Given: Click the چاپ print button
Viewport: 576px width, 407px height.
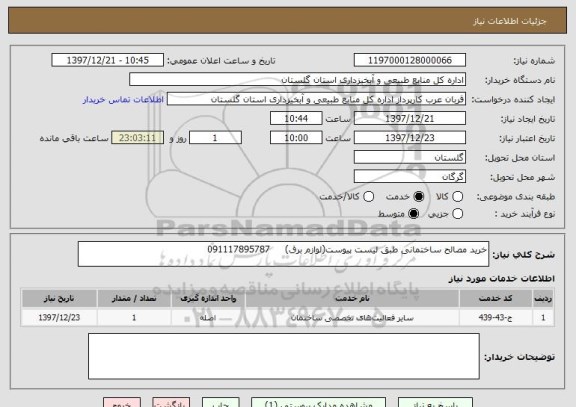Looking at the screenshot, I should (221, 402).
